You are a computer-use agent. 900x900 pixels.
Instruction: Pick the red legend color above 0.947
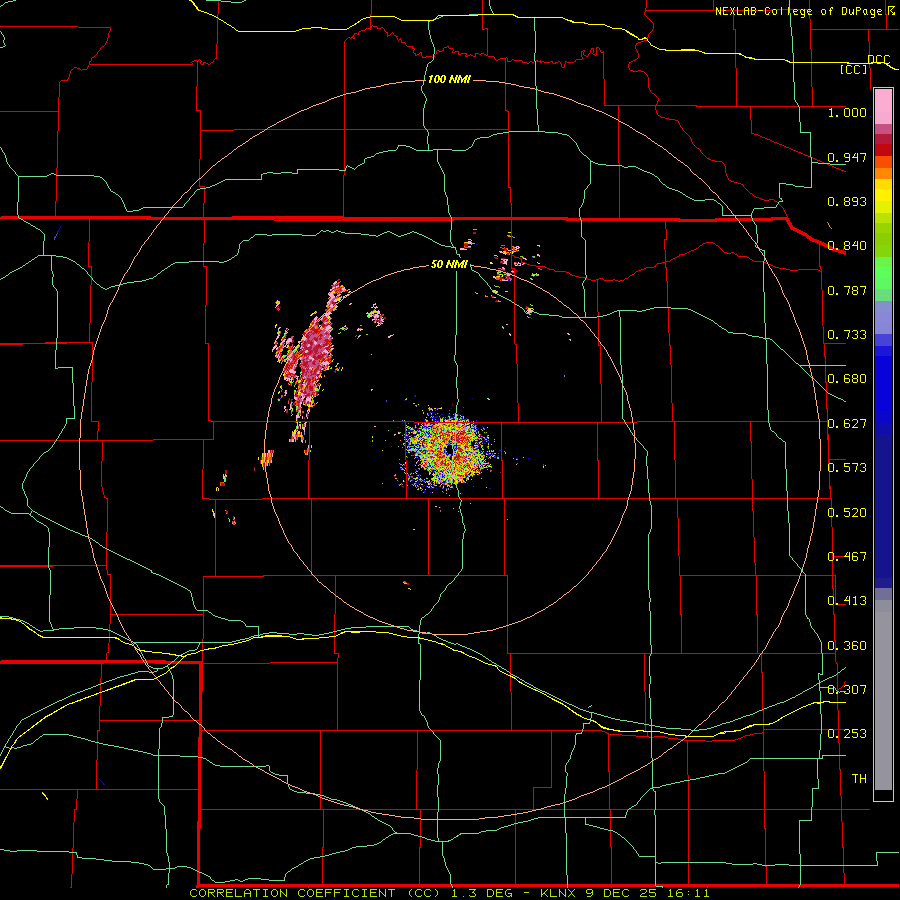(883, 150)
